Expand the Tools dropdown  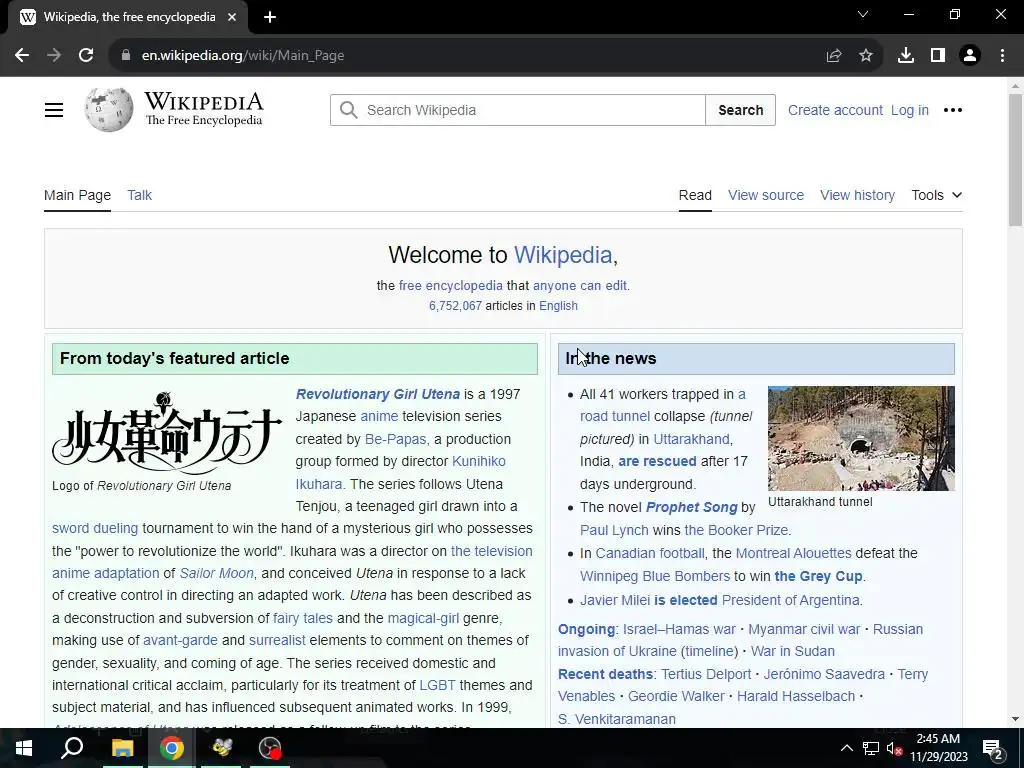(x=936, y=195)
